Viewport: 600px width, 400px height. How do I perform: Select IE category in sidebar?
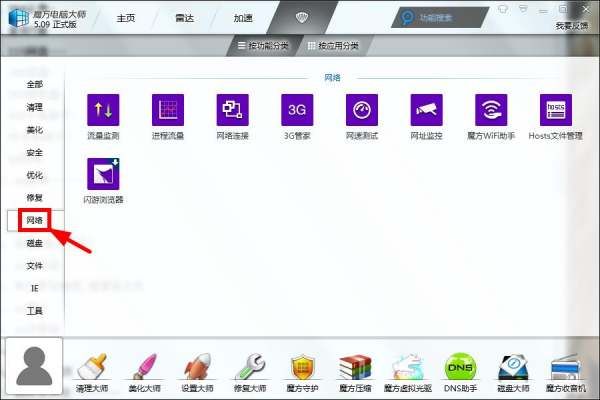[34, 288]
